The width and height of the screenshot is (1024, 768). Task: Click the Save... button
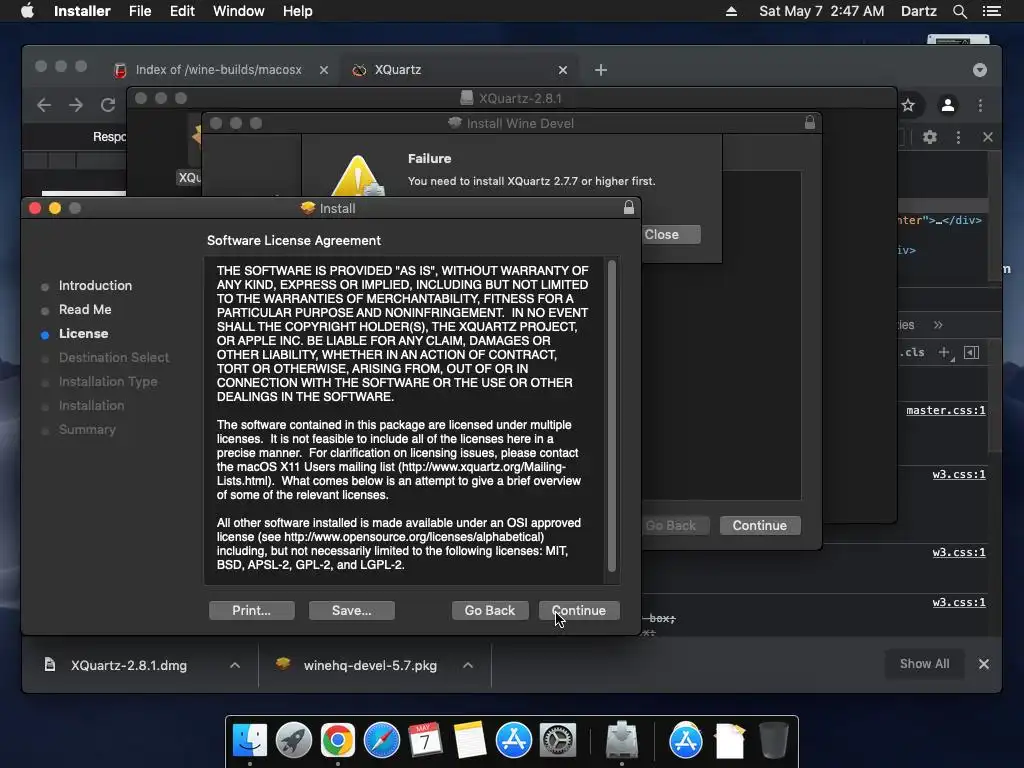(x=351, y=610)
